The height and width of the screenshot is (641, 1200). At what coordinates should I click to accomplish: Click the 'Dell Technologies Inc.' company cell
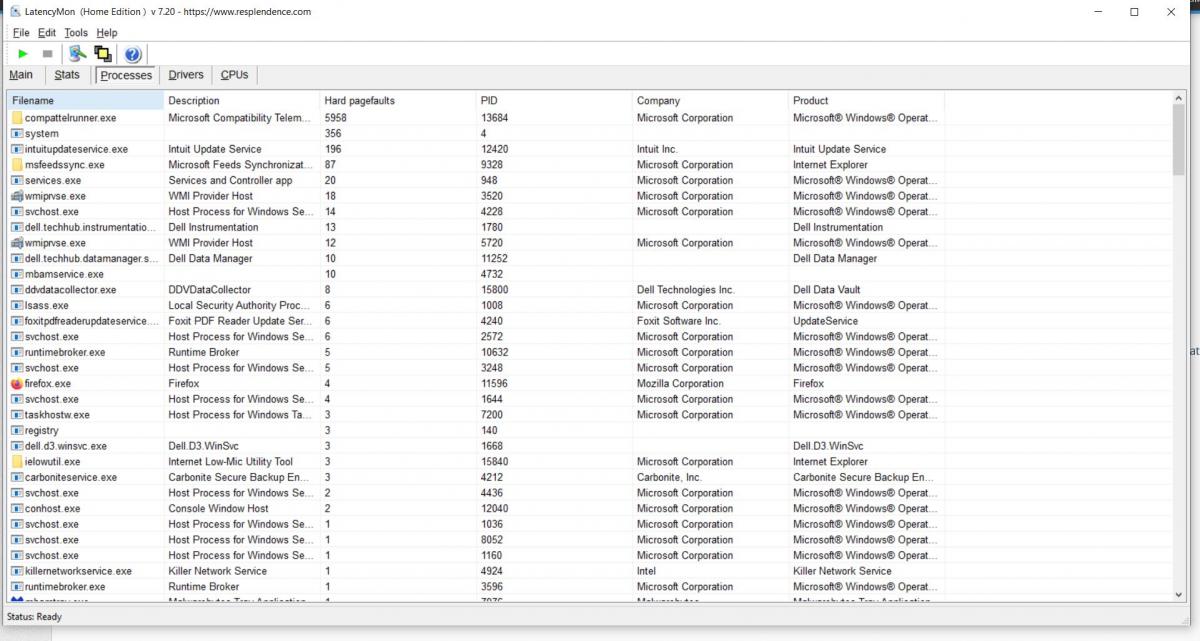(x=686, y=290)
